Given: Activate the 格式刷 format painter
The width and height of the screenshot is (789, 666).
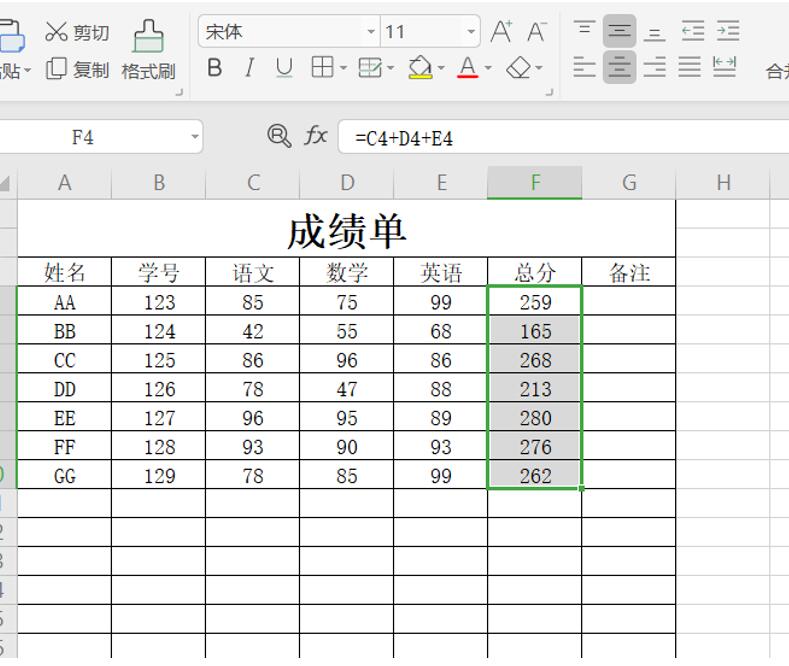Looking at the screenshot, I should tap(148, 50).
